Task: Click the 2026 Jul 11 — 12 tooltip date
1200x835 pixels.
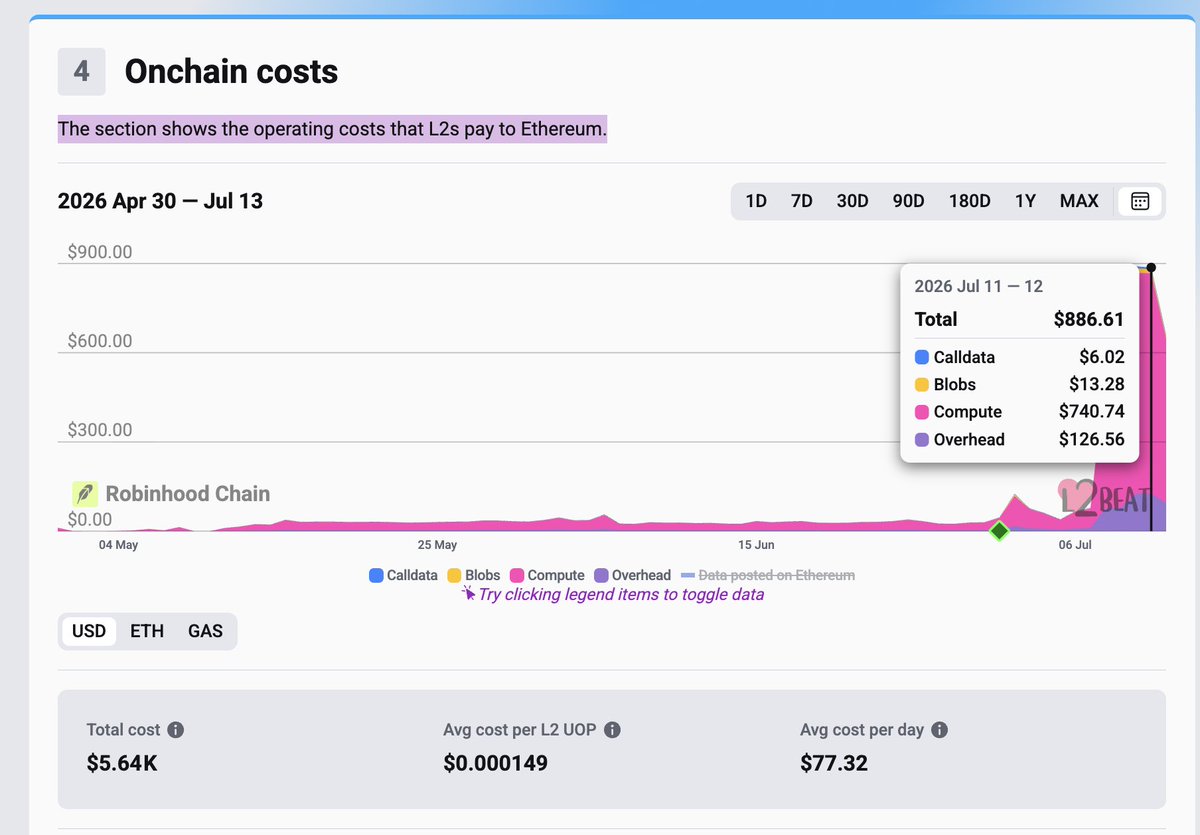Action: tap(979, 286)
